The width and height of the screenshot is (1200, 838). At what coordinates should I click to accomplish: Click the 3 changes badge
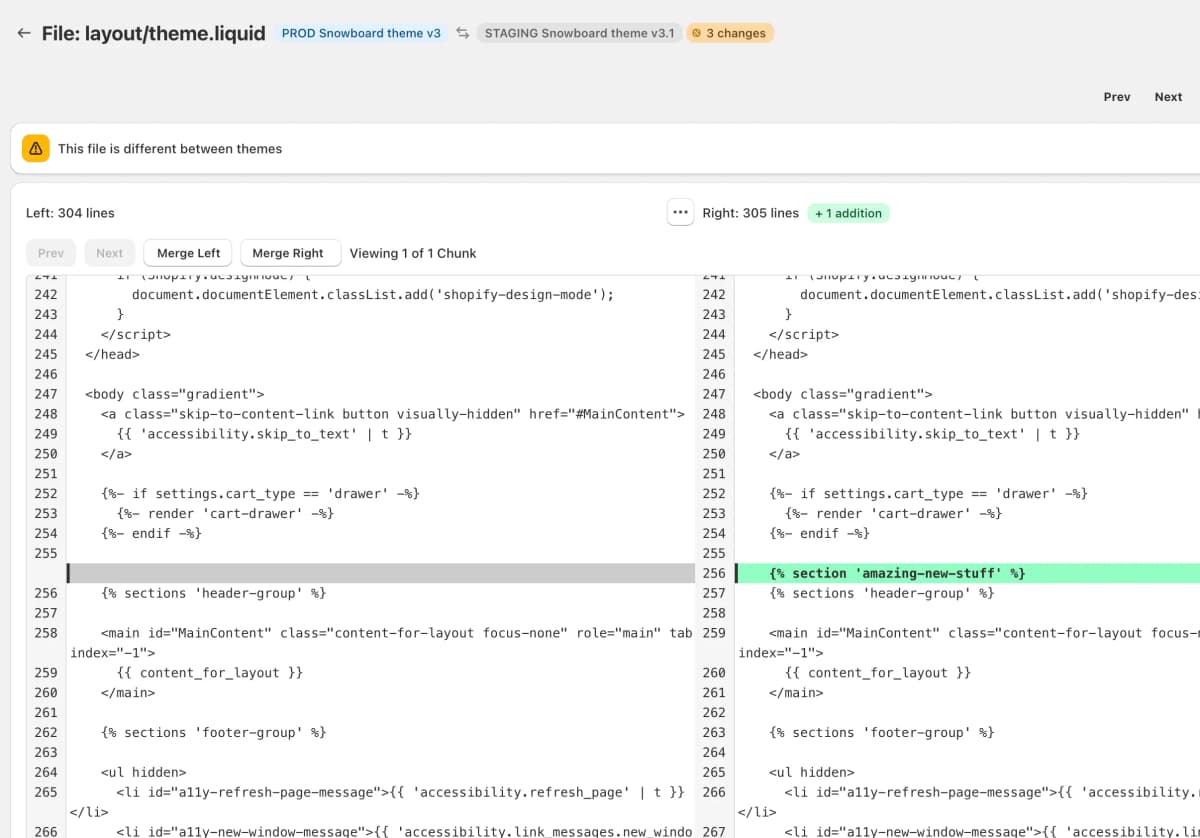tap(730, 32)
